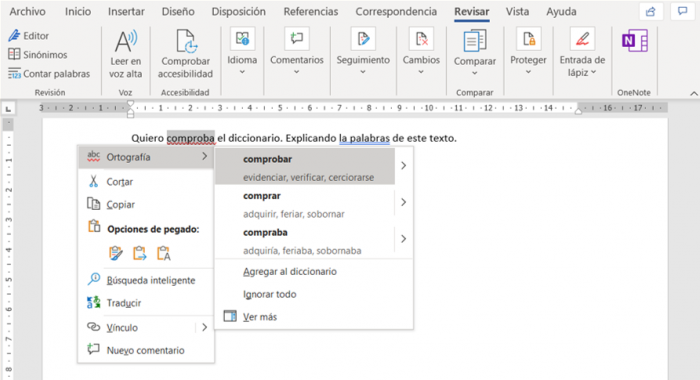Collapse the ribbon with the caret
This screenshot has width=700, height=380.
tap(694, 93)
